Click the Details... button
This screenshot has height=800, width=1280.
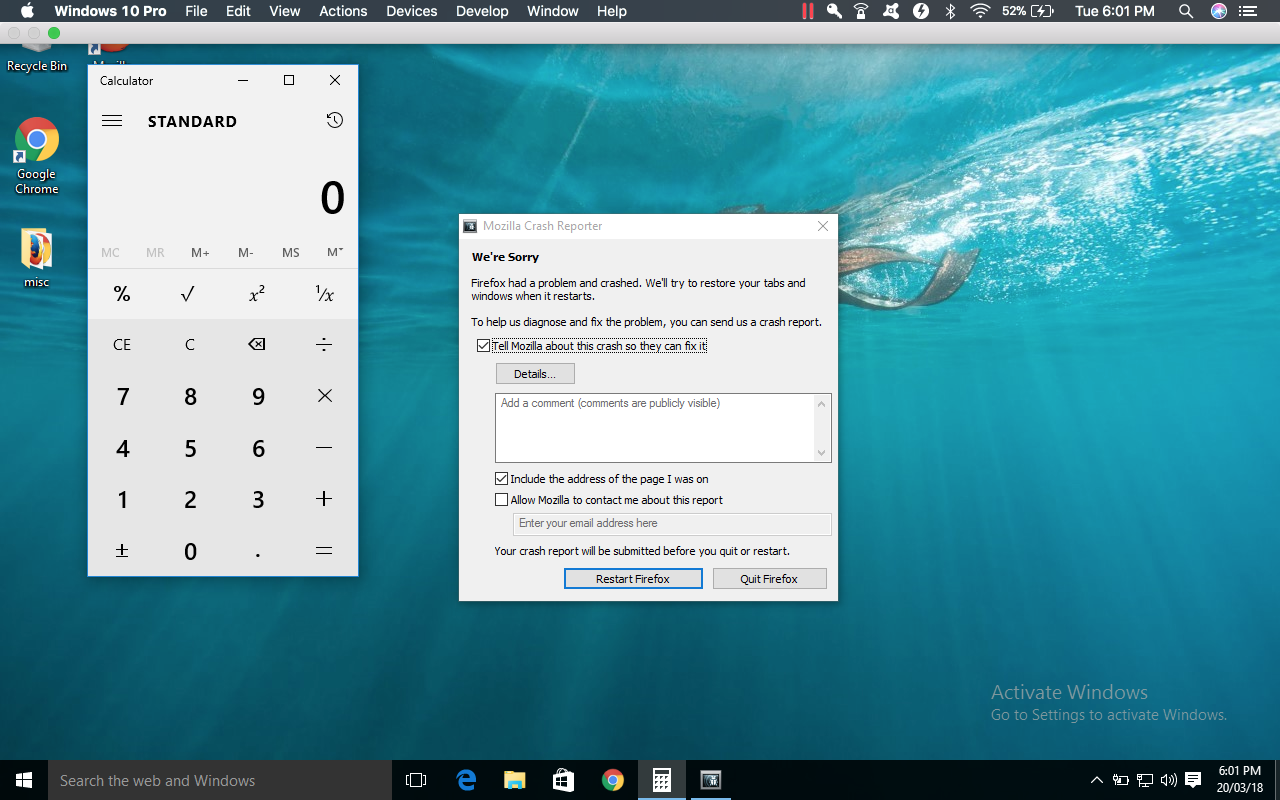coord(535,374)
